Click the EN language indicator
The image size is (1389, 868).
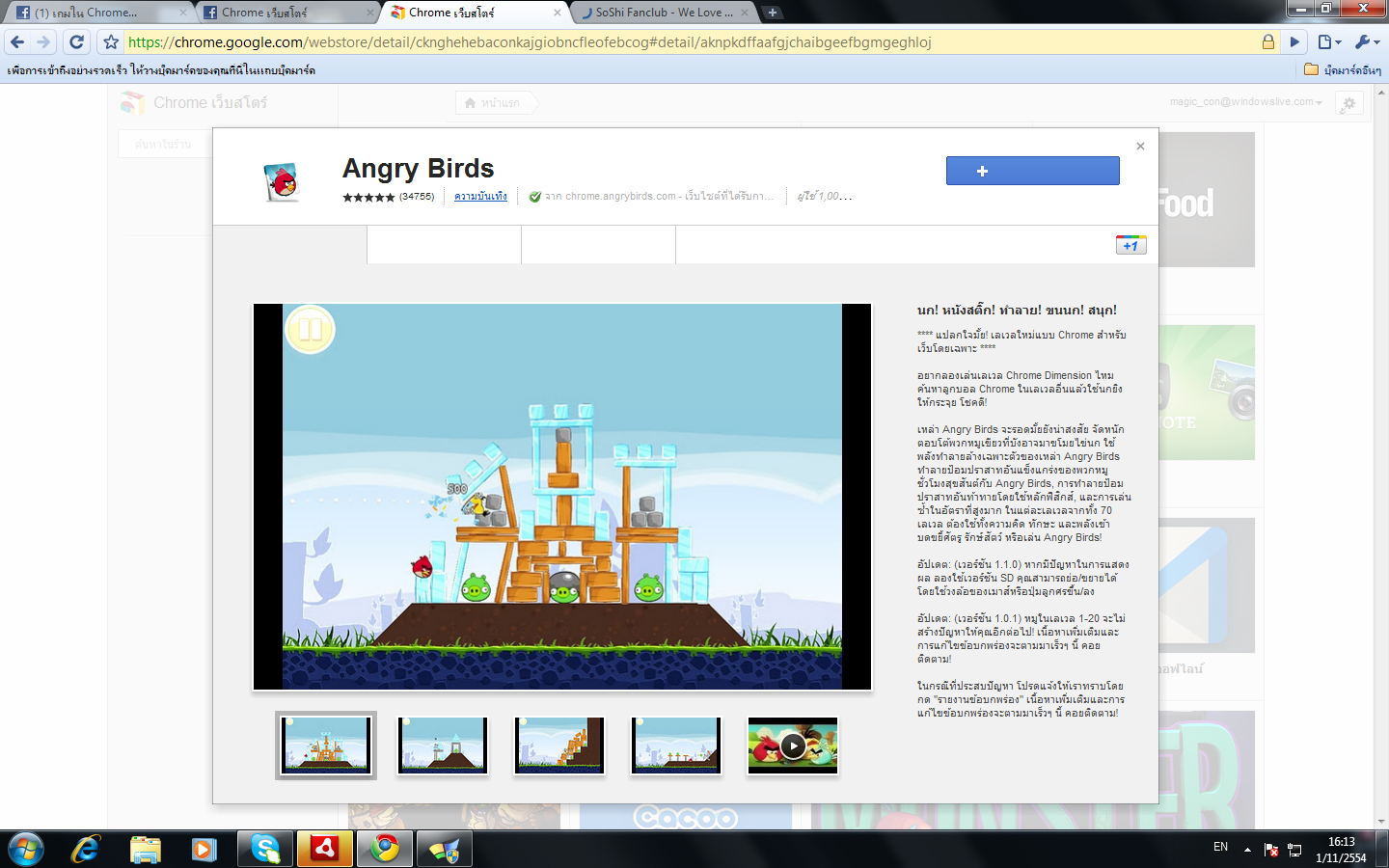click(1220, 847)
